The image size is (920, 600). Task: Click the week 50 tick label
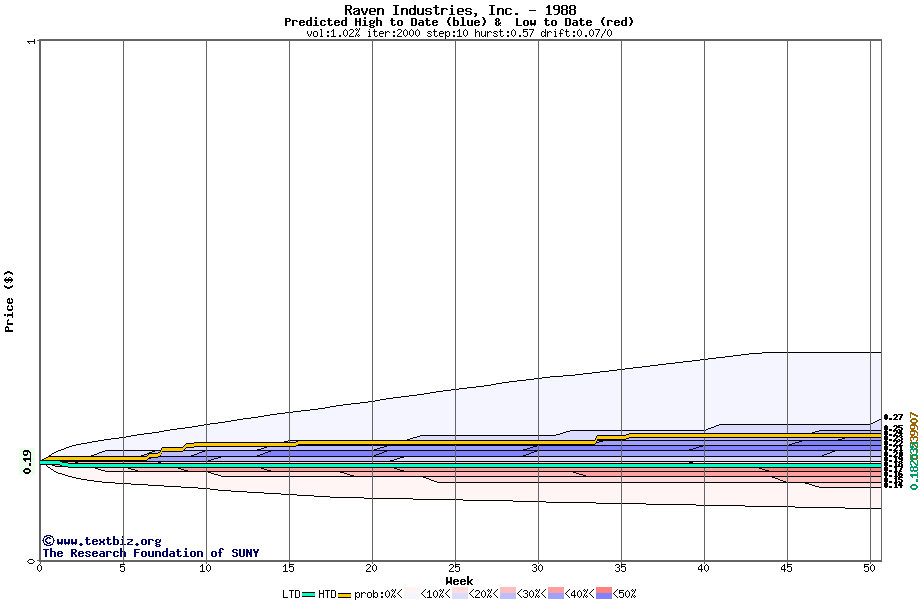pyautogui.click(x=870, y=569)
